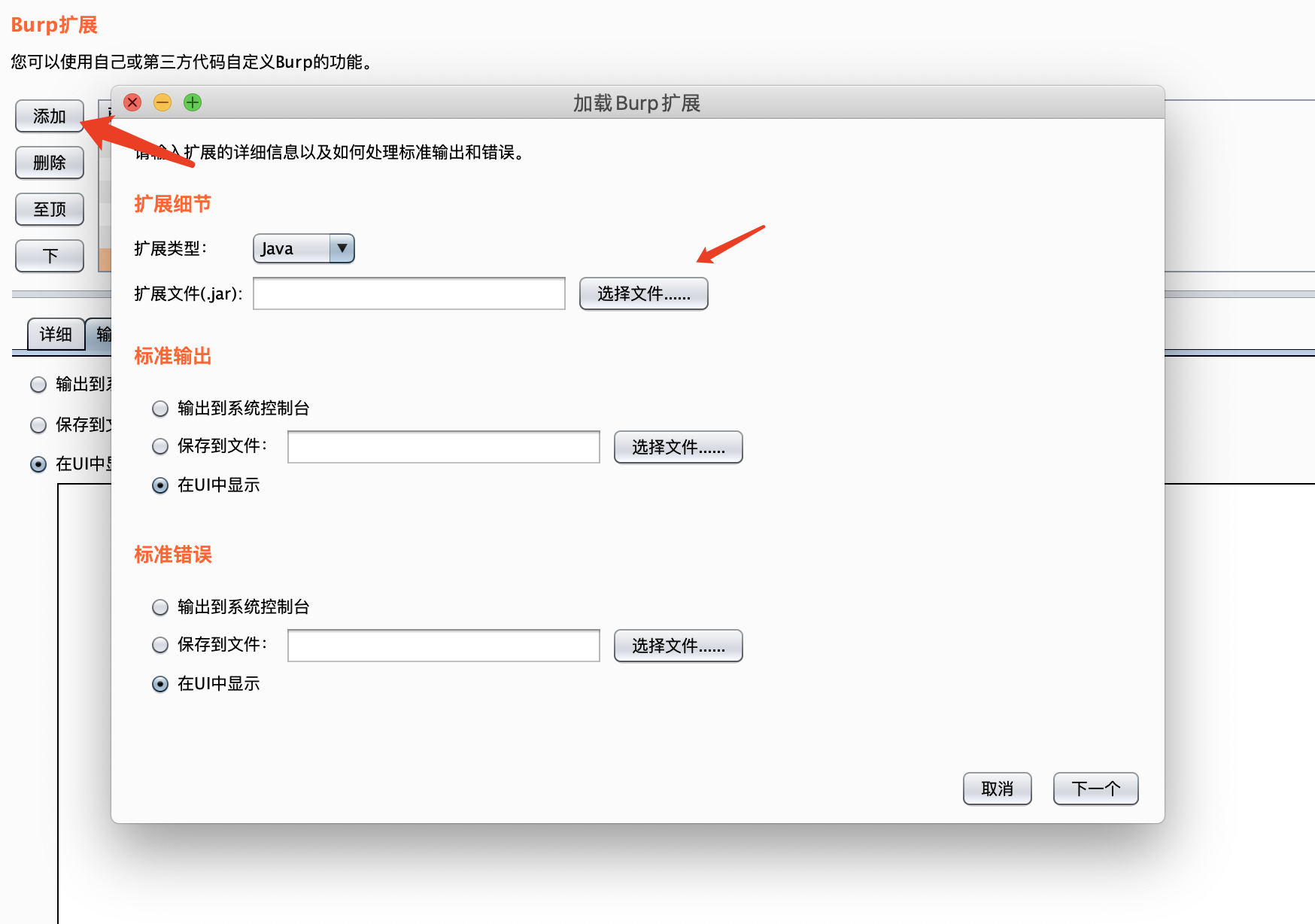Click the 标准输出 save-to-file path field
Image resolution: width=1315 pixels, height=924 pixels.
[x=444, y=447]
